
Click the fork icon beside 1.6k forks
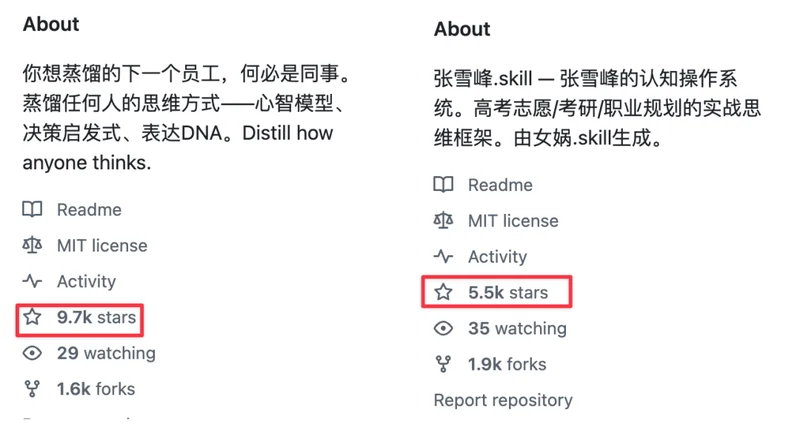pyautogui.click(x=33, y=389)
